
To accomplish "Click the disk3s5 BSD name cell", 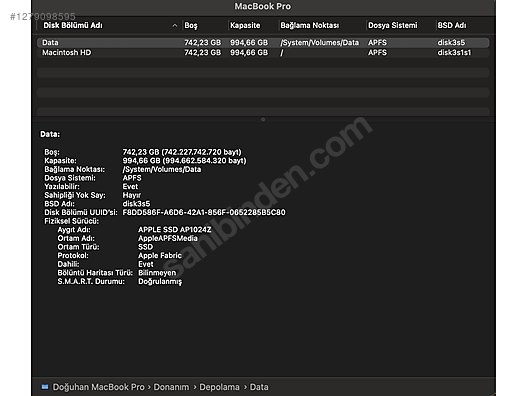I will click(x=451, y=42).
